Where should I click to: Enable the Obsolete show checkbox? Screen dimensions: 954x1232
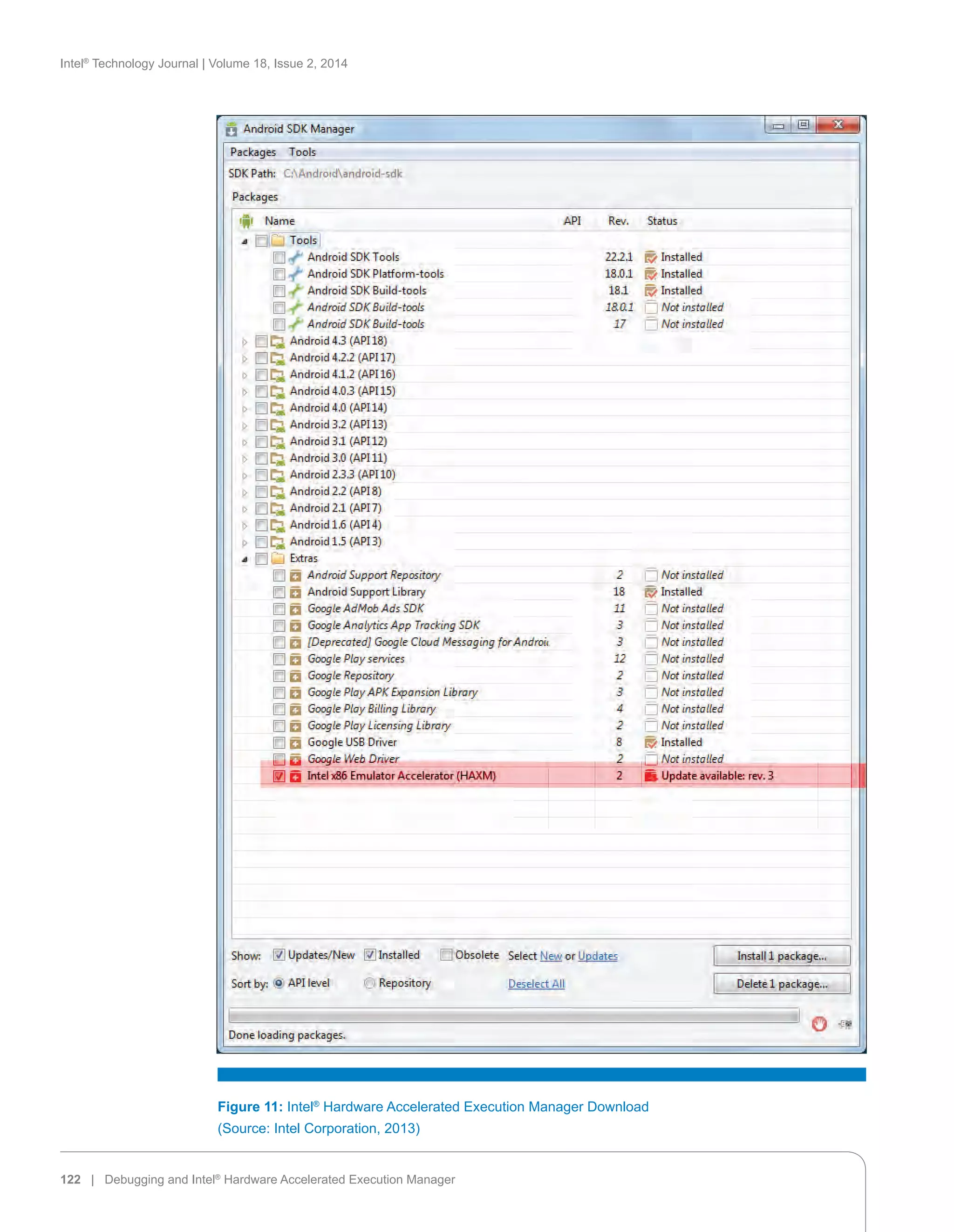pos(447,954)
